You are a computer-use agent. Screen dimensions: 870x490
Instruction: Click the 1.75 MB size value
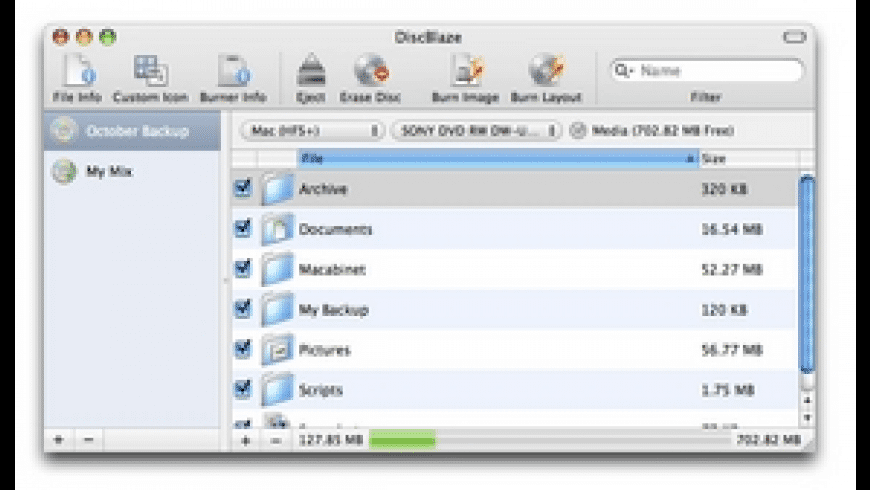pos(727,391)
